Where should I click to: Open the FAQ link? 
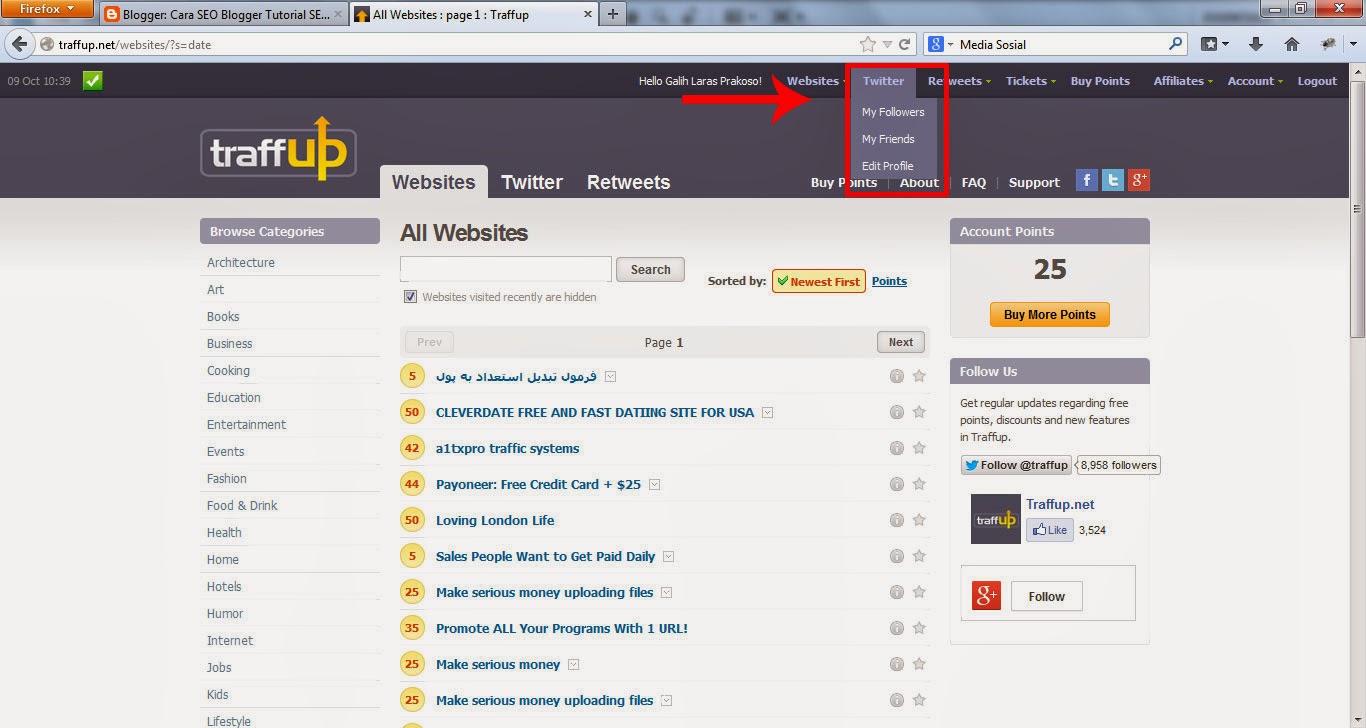coord(974,182)
